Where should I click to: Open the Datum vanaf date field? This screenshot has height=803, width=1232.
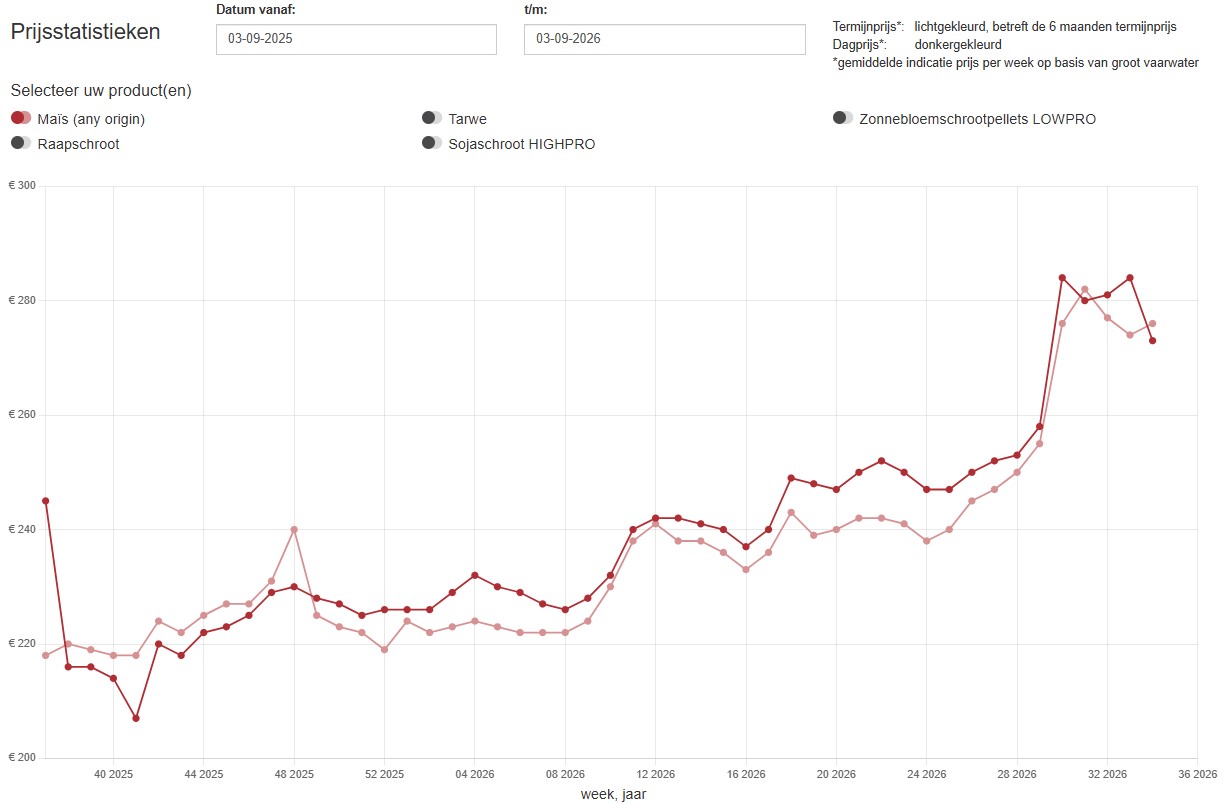tap(356, 39)
